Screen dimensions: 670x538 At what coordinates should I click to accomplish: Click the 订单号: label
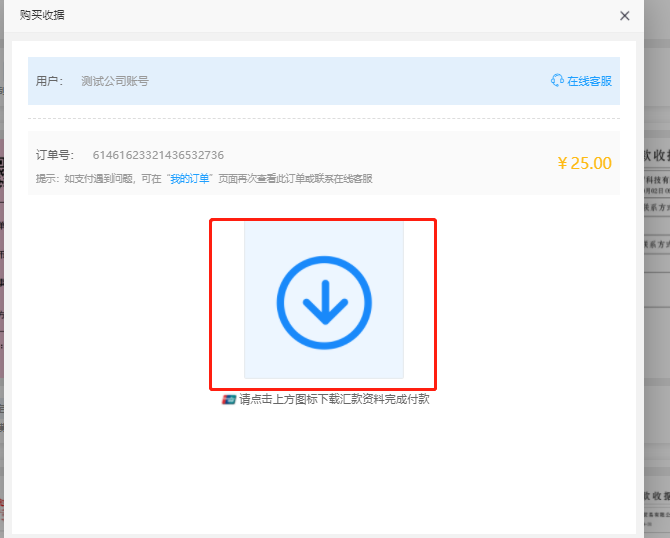pos(55,155)
